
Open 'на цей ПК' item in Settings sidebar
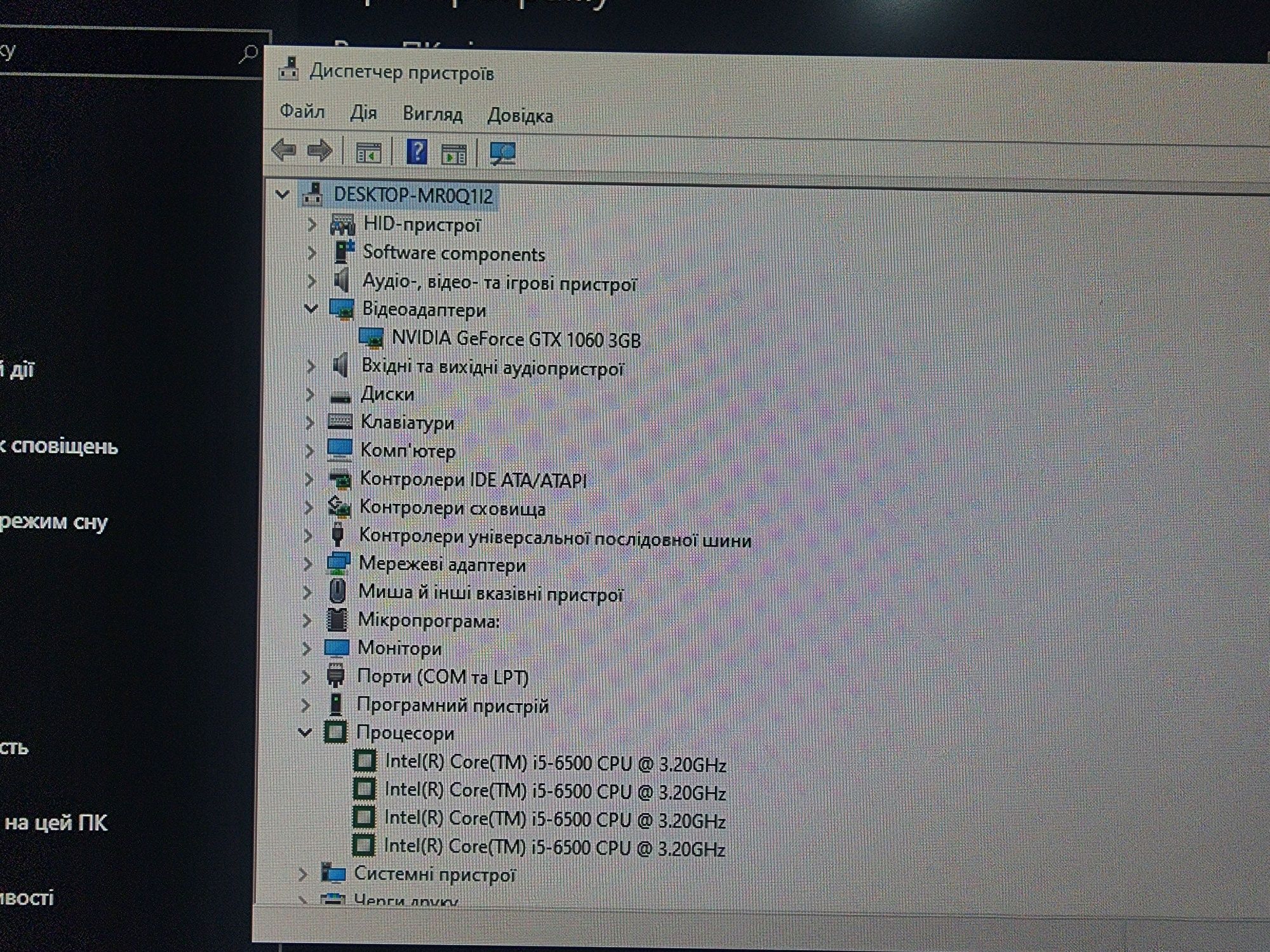click(x=56, y=823)
